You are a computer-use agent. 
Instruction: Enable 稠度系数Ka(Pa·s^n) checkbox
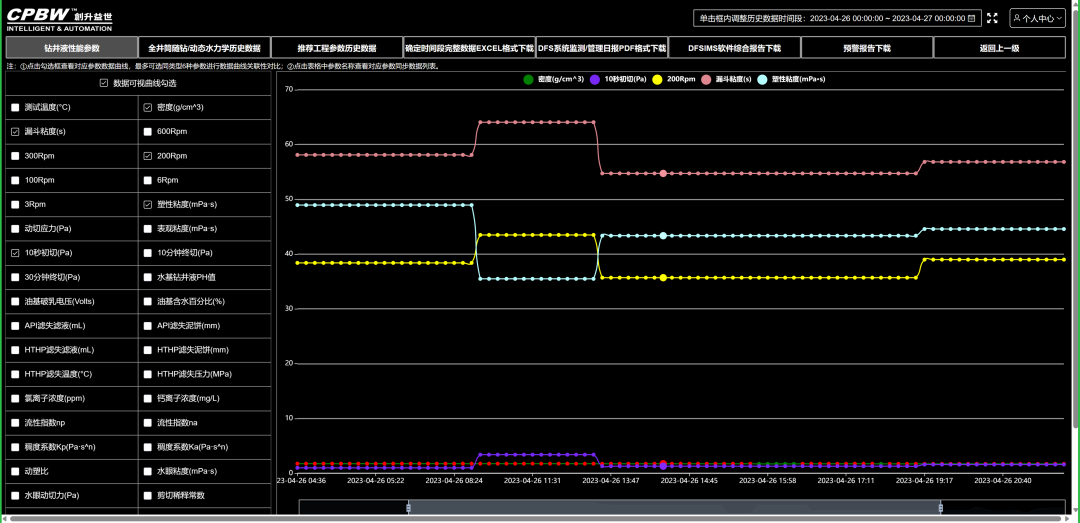coord(147,447)
